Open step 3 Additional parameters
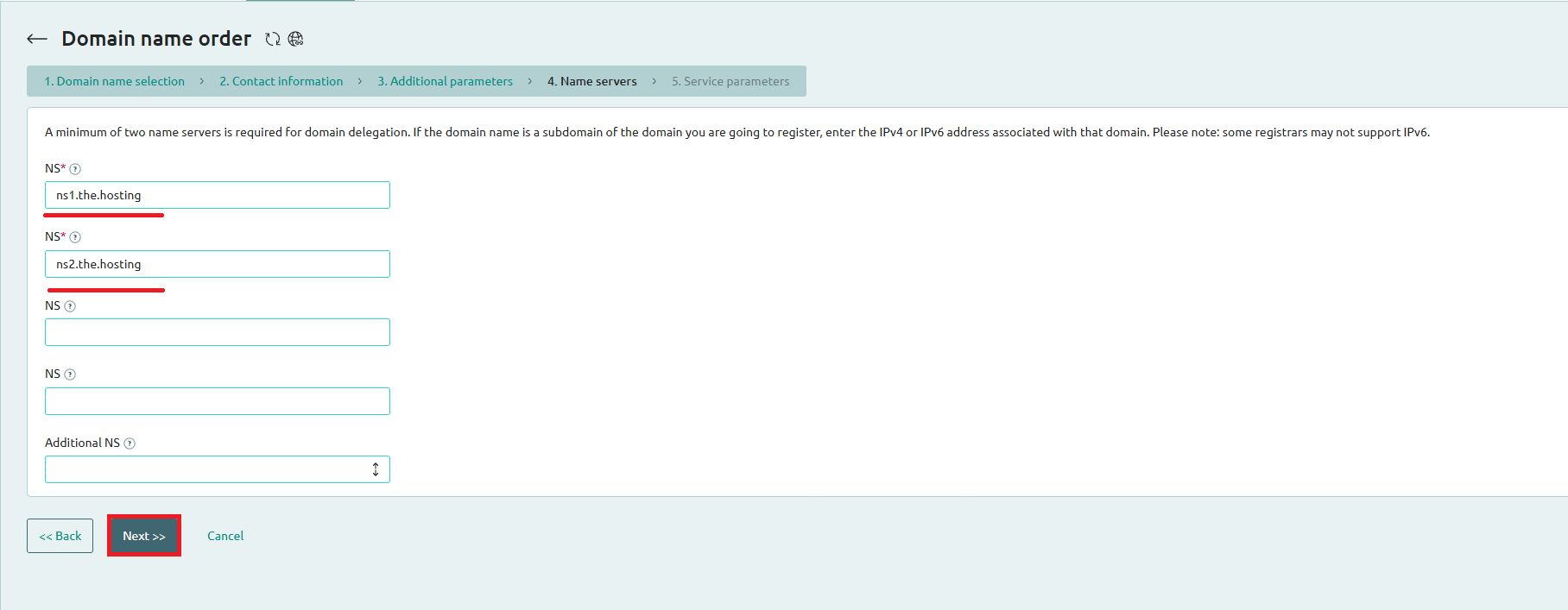1568x610 pixels. click(445, 81)
